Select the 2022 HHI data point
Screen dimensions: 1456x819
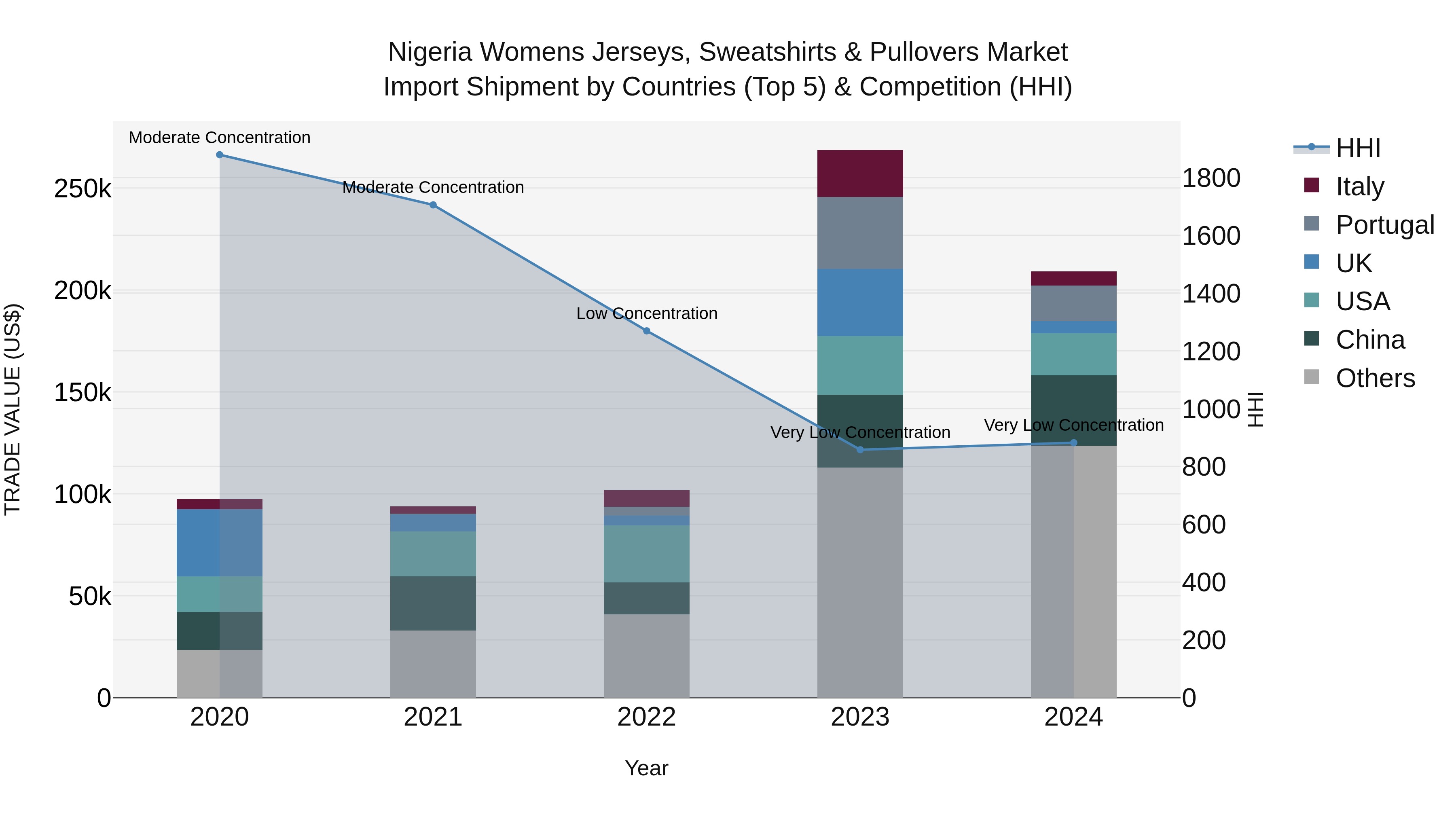pos(647,331)
